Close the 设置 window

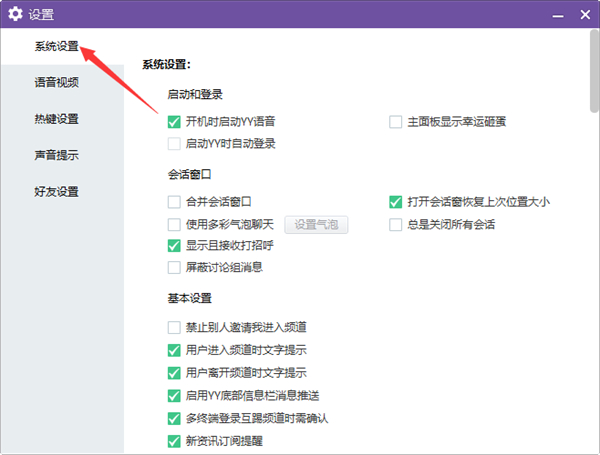[x=585, y=15]
